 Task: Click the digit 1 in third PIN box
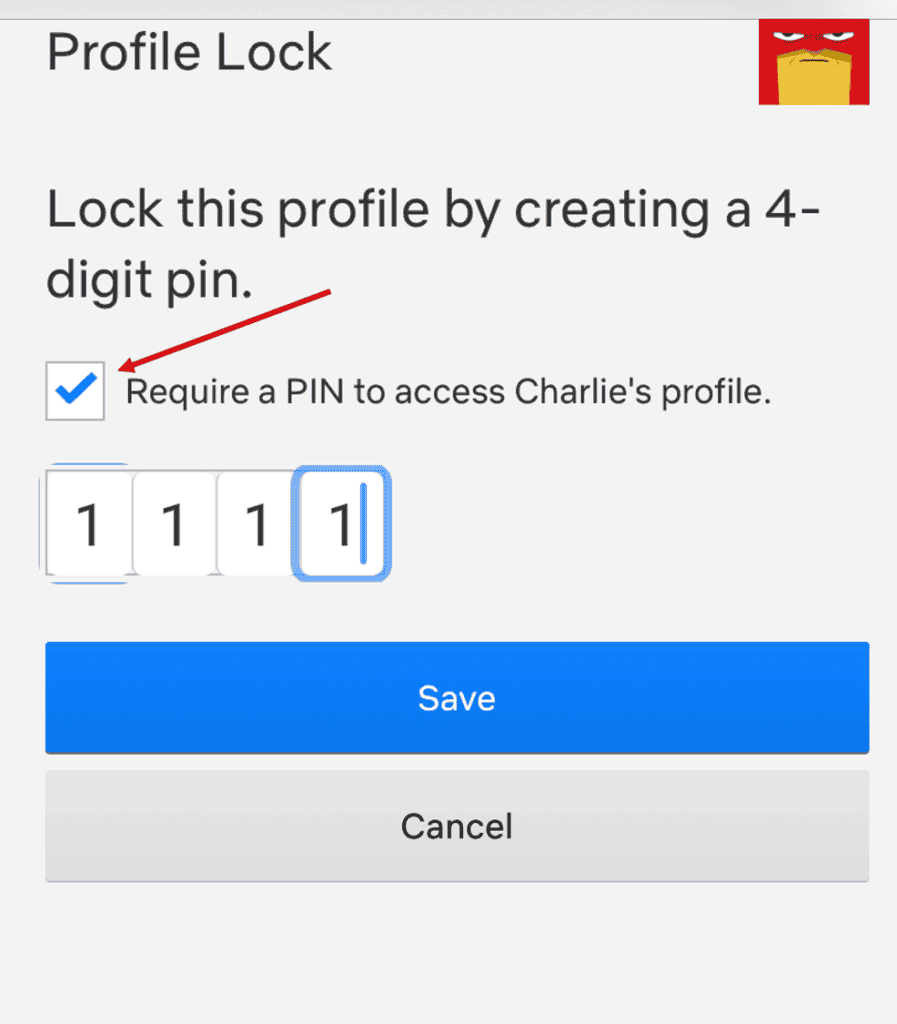257,524
